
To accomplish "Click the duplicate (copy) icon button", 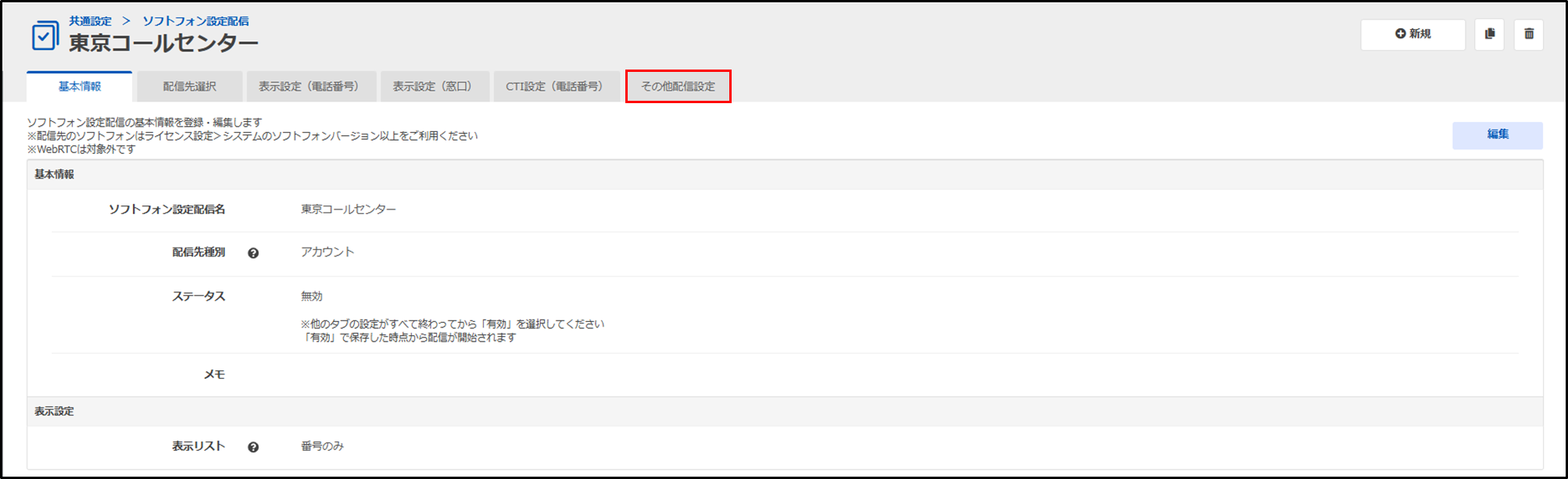I will 1489,34.
